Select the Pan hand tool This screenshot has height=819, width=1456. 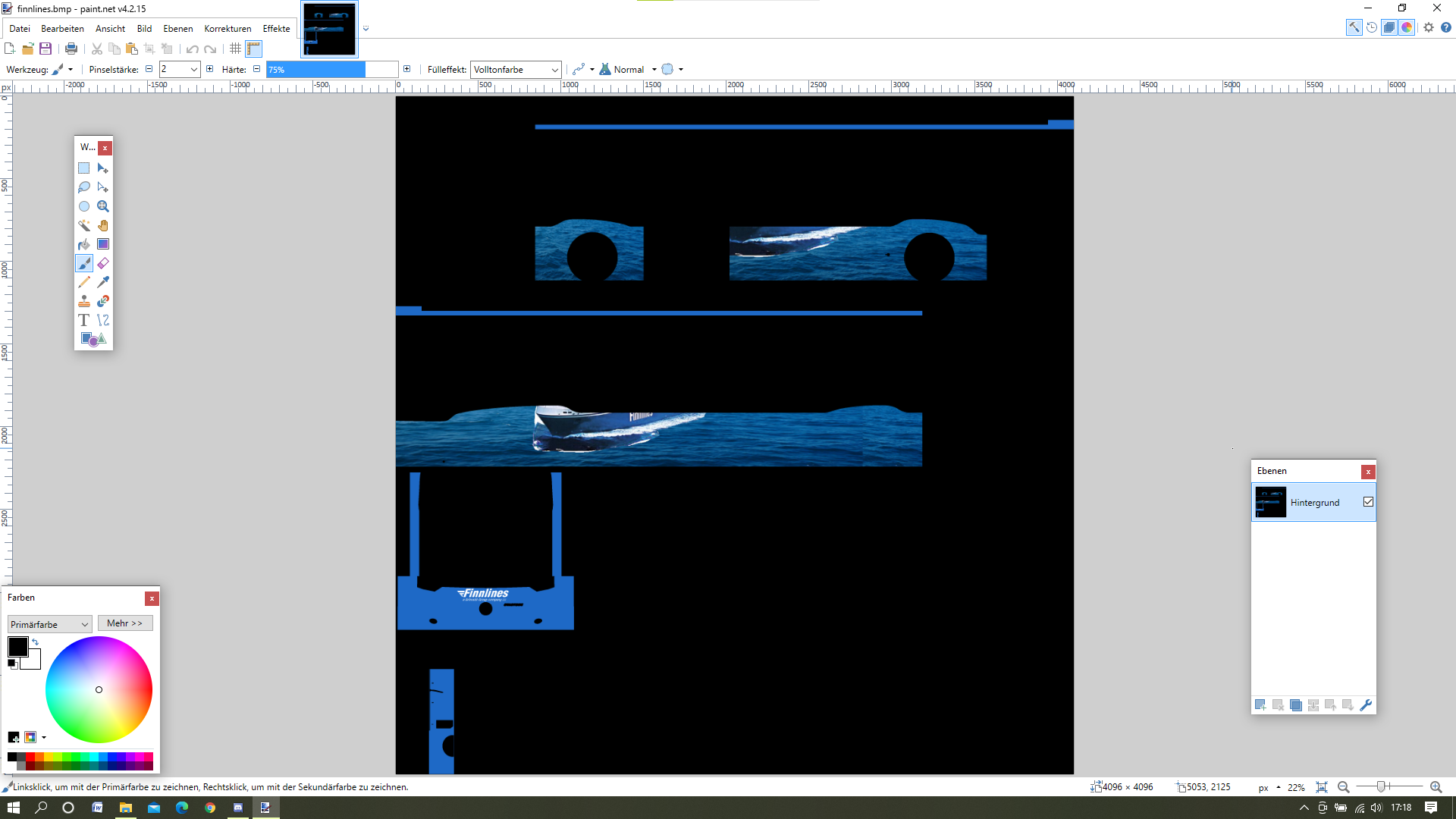[x=103, y=225]
